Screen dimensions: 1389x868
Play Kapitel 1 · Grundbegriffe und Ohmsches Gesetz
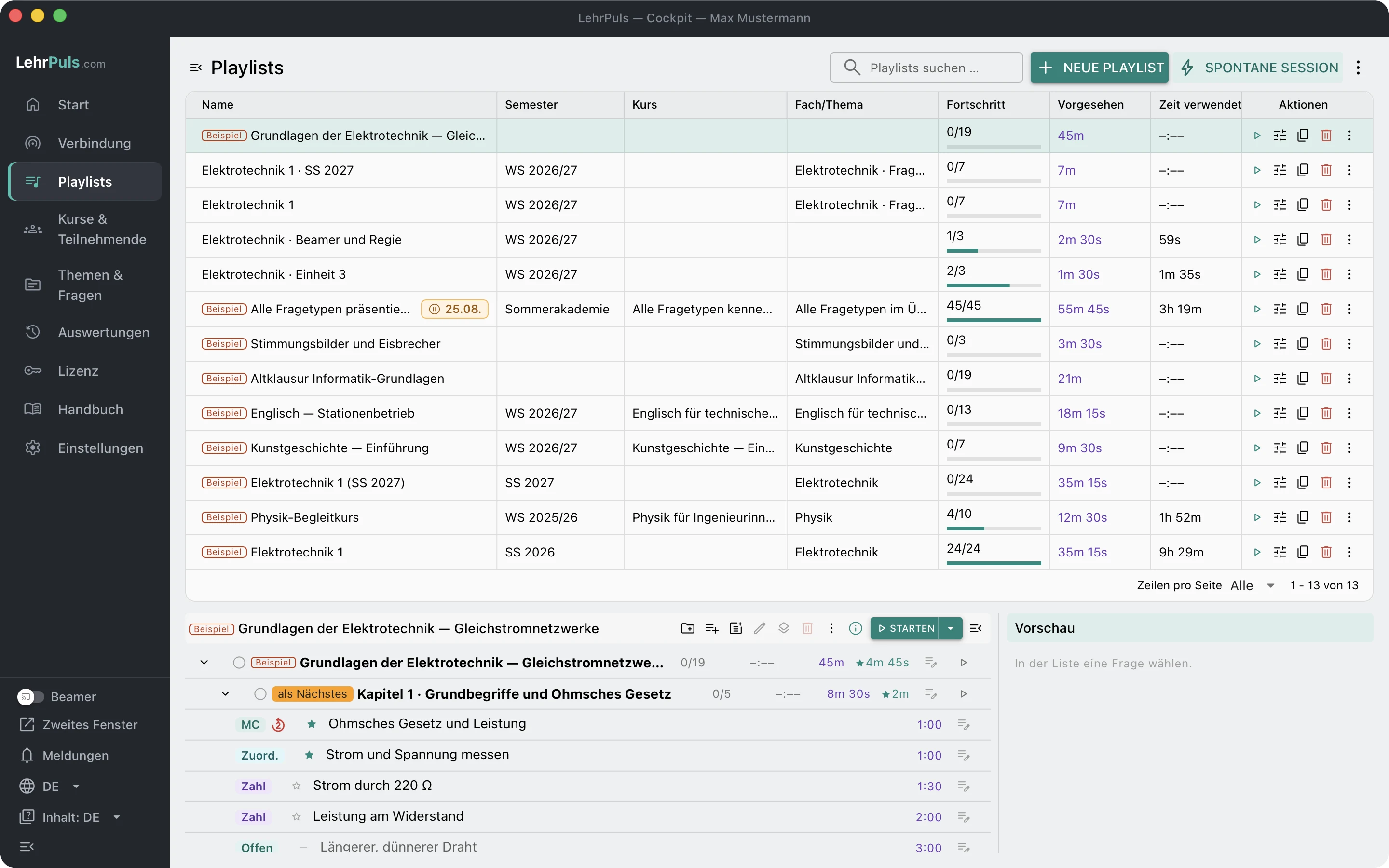click(964, 694)
